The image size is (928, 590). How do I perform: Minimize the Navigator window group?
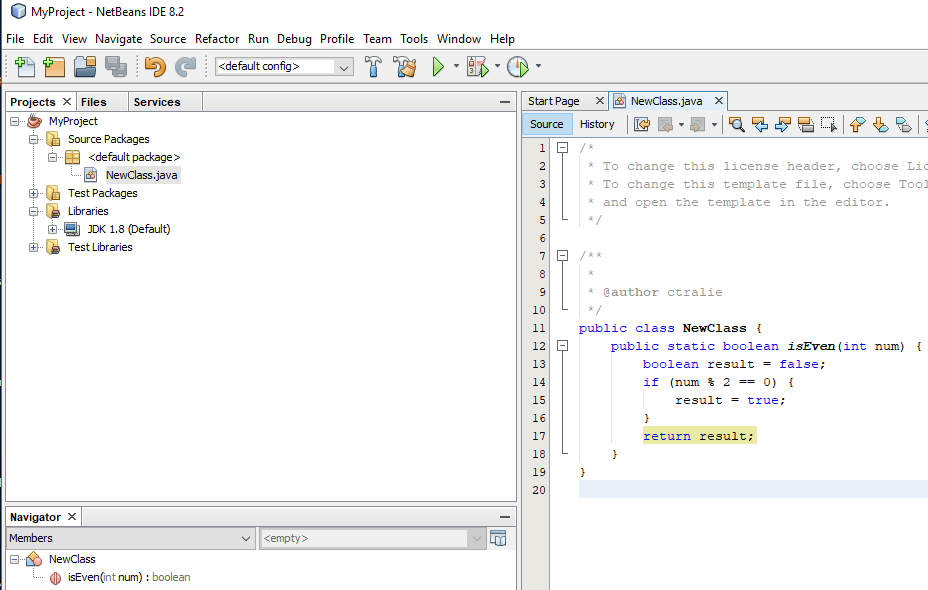(x=505, y=517)
